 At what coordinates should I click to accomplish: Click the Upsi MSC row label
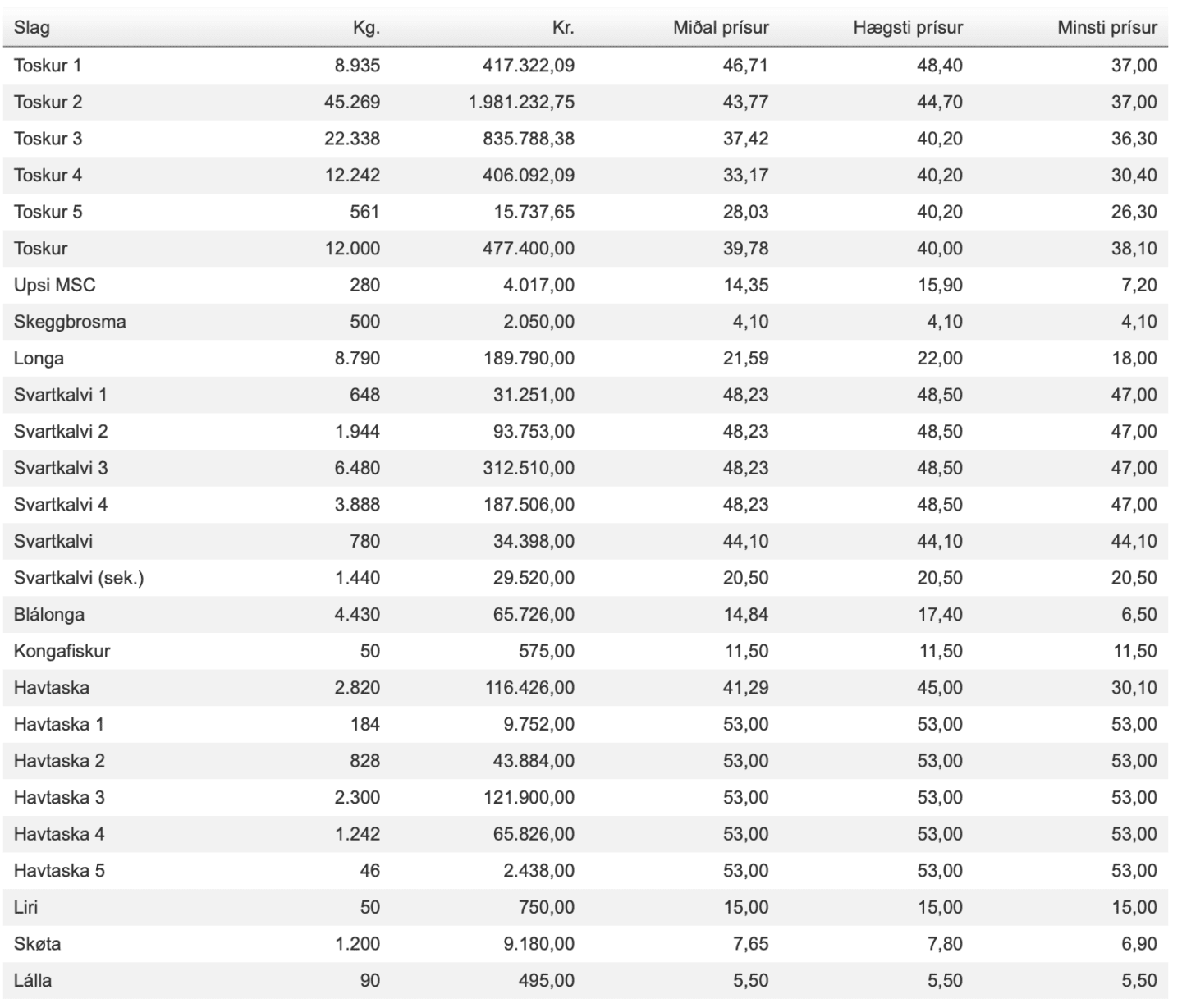coord(54,286)
